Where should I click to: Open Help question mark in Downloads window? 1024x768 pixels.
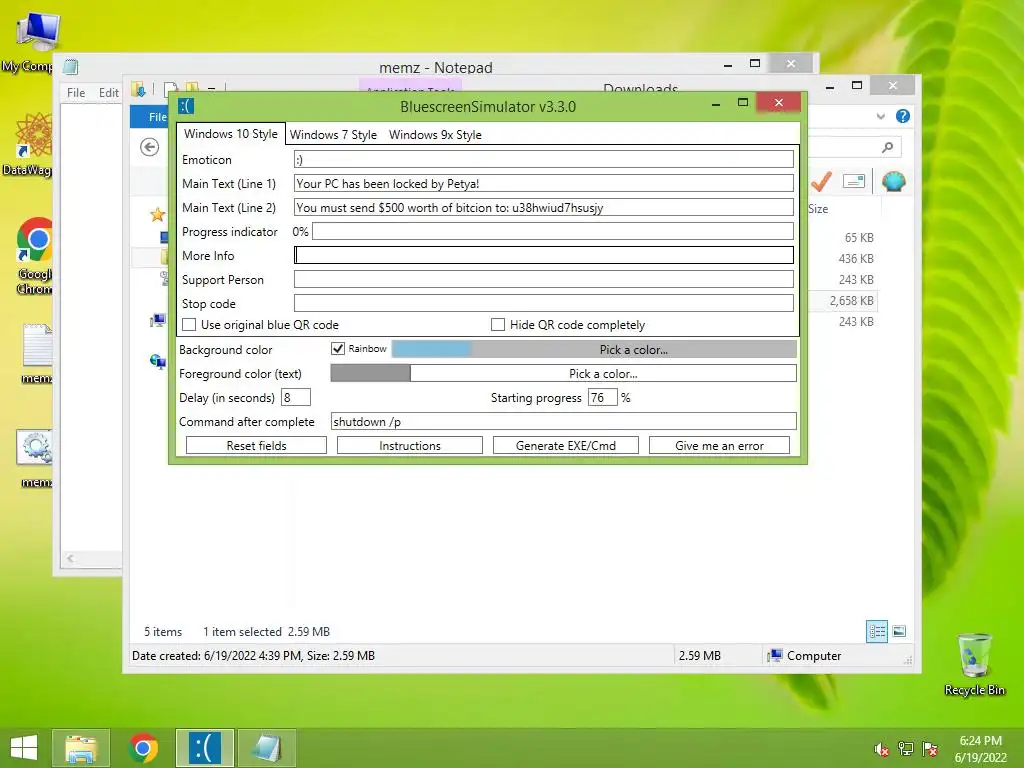[903, 116]
